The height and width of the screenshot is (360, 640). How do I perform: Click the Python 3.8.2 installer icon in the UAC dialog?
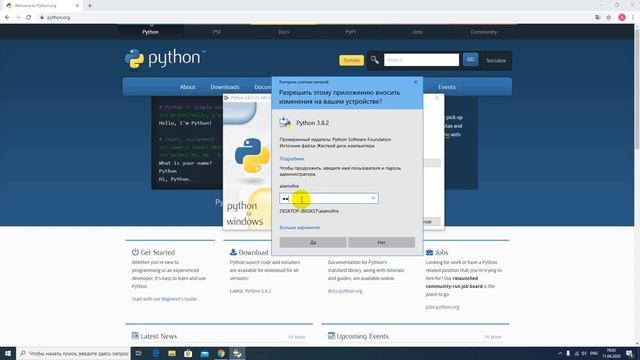pos(285,122)
